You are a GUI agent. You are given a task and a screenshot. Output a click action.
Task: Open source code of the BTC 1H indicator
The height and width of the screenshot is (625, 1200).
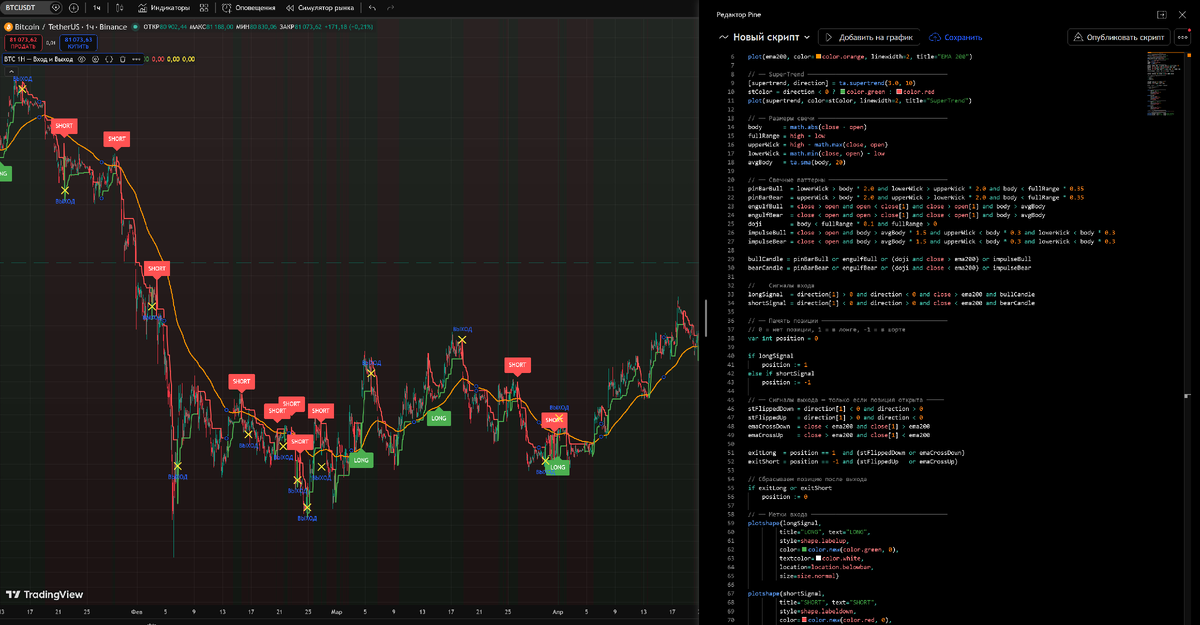(109, 59)
